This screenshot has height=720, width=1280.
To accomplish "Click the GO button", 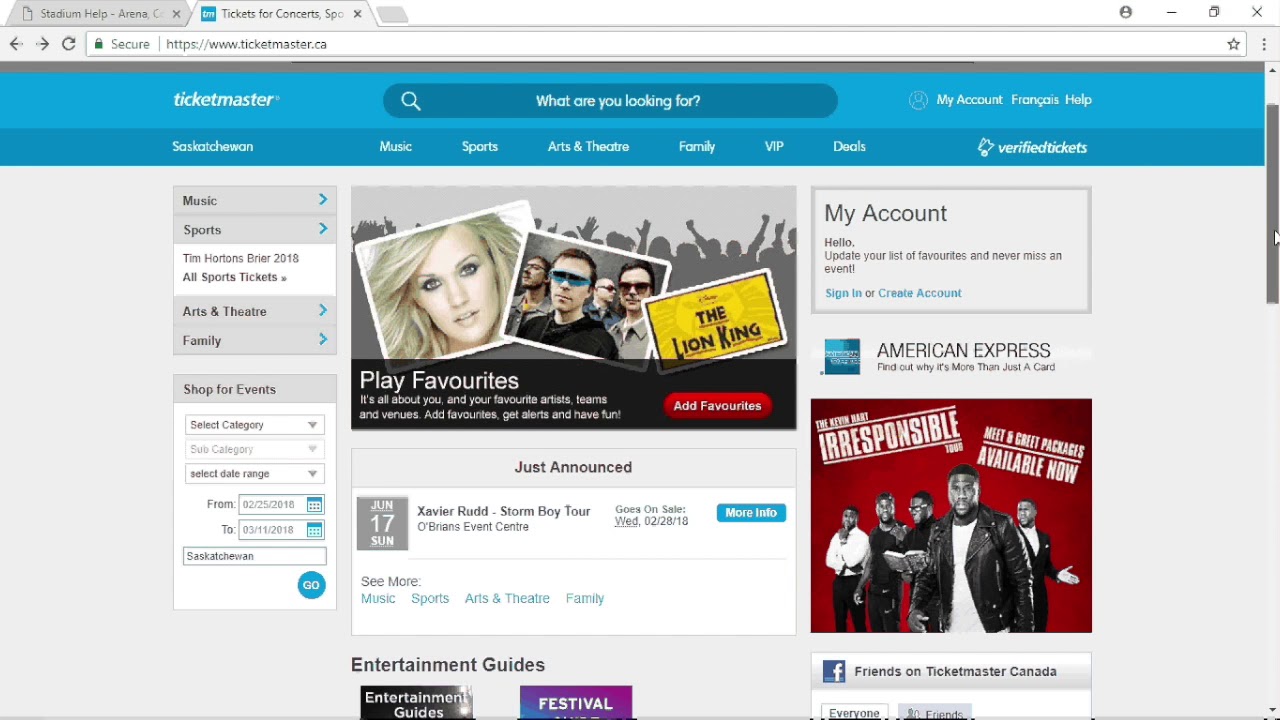I will [x=311, y=585].
